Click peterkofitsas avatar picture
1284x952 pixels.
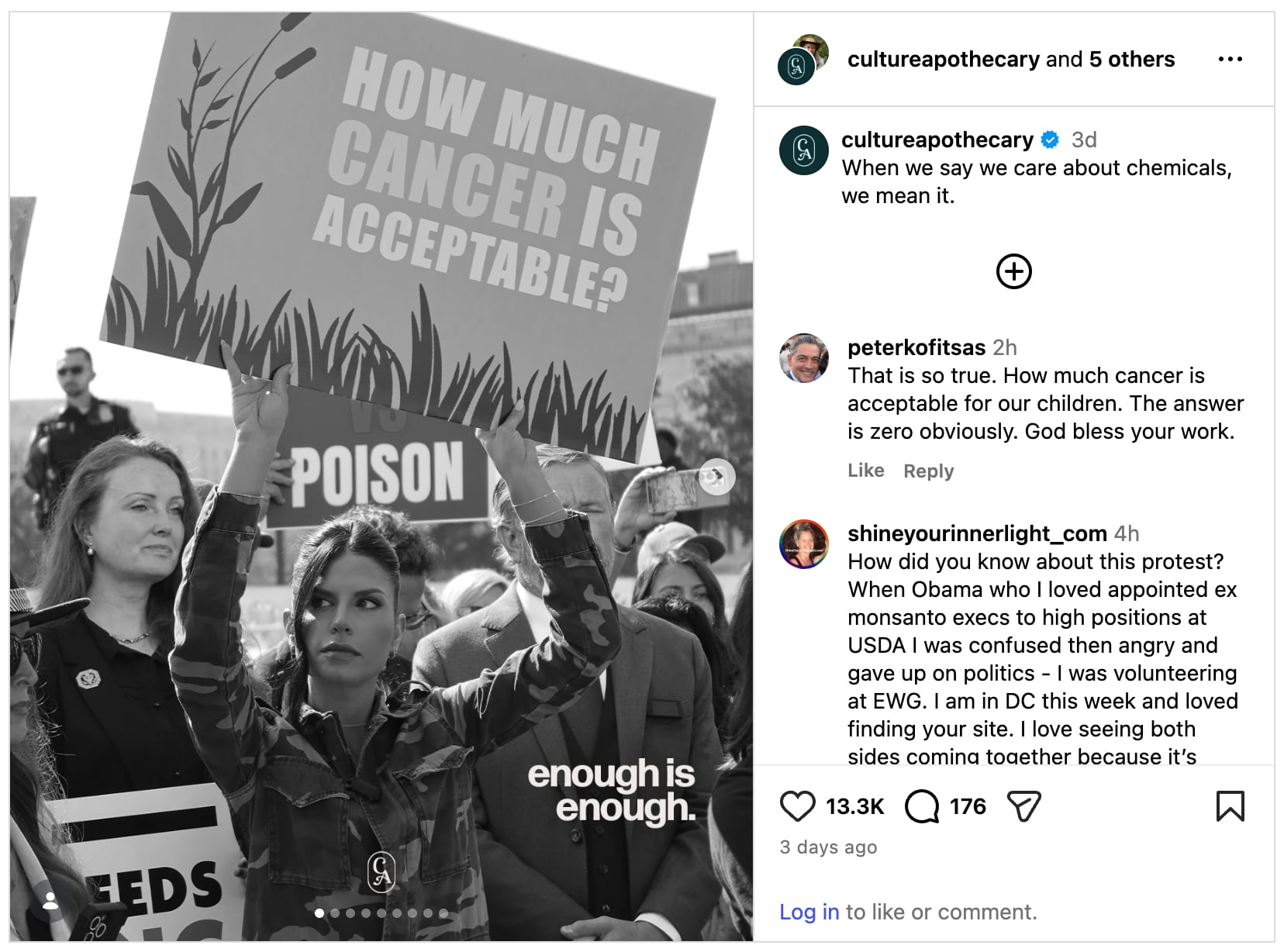[x=804, y=358]
